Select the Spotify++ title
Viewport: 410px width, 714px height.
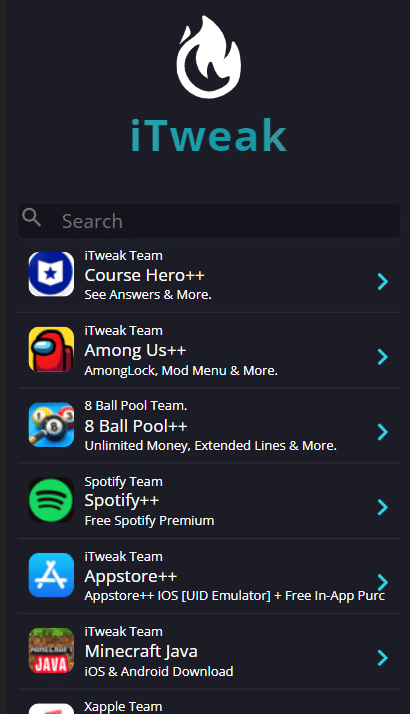coord(122,501)
